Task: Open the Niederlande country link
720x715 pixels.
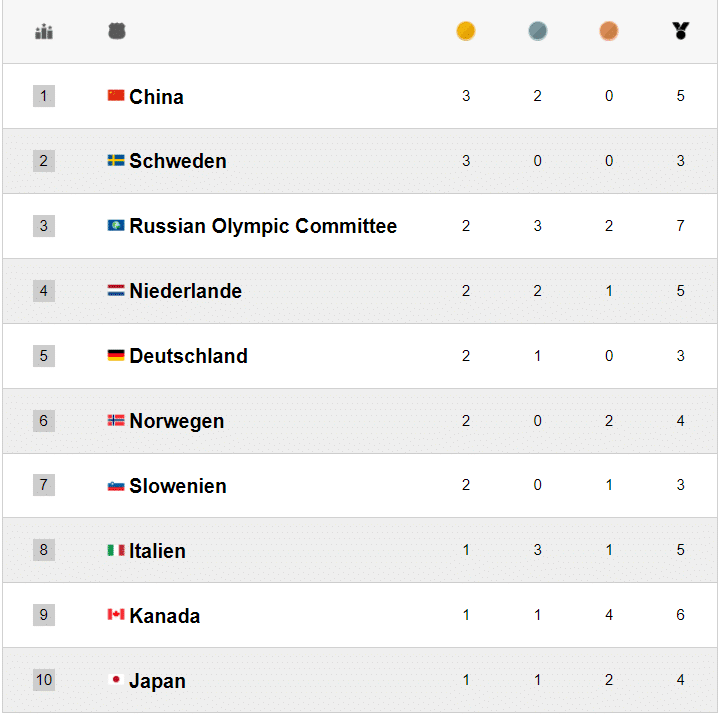Action: [185, 291]
